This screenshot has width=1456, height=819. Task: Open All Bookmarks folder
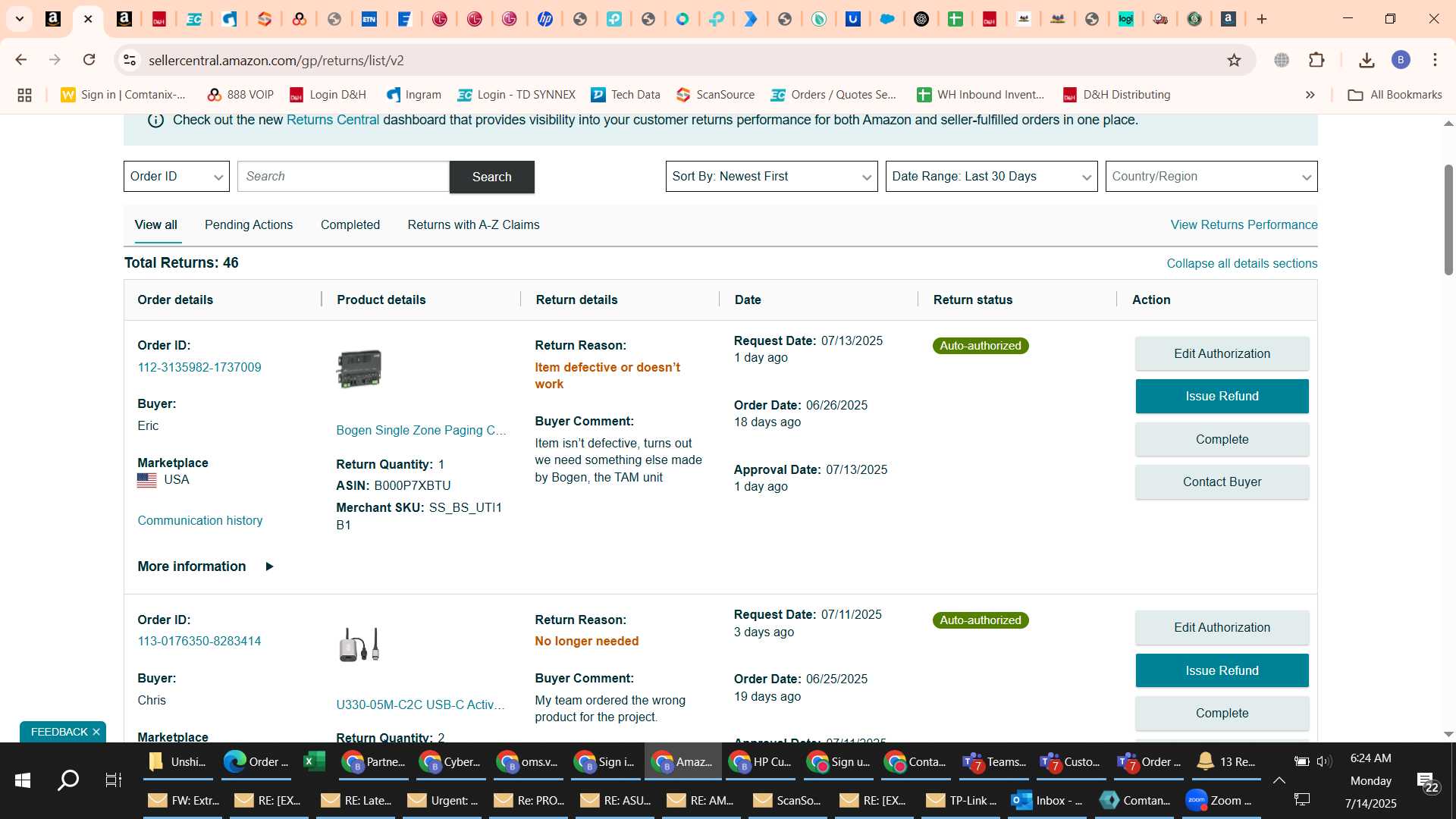pos(1395,95)
